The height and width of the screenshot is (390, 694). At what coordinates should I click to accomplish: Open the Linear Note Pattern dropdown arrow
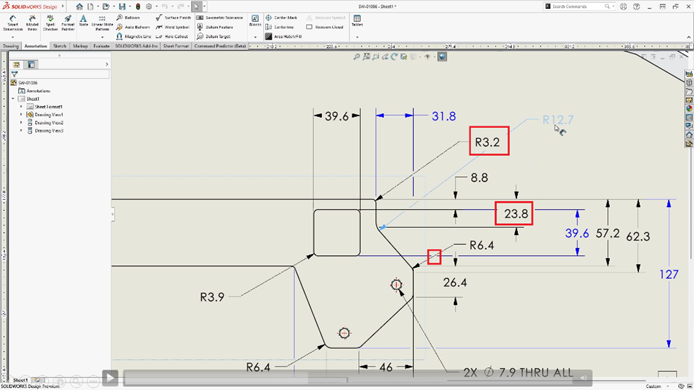coord(102,38)
